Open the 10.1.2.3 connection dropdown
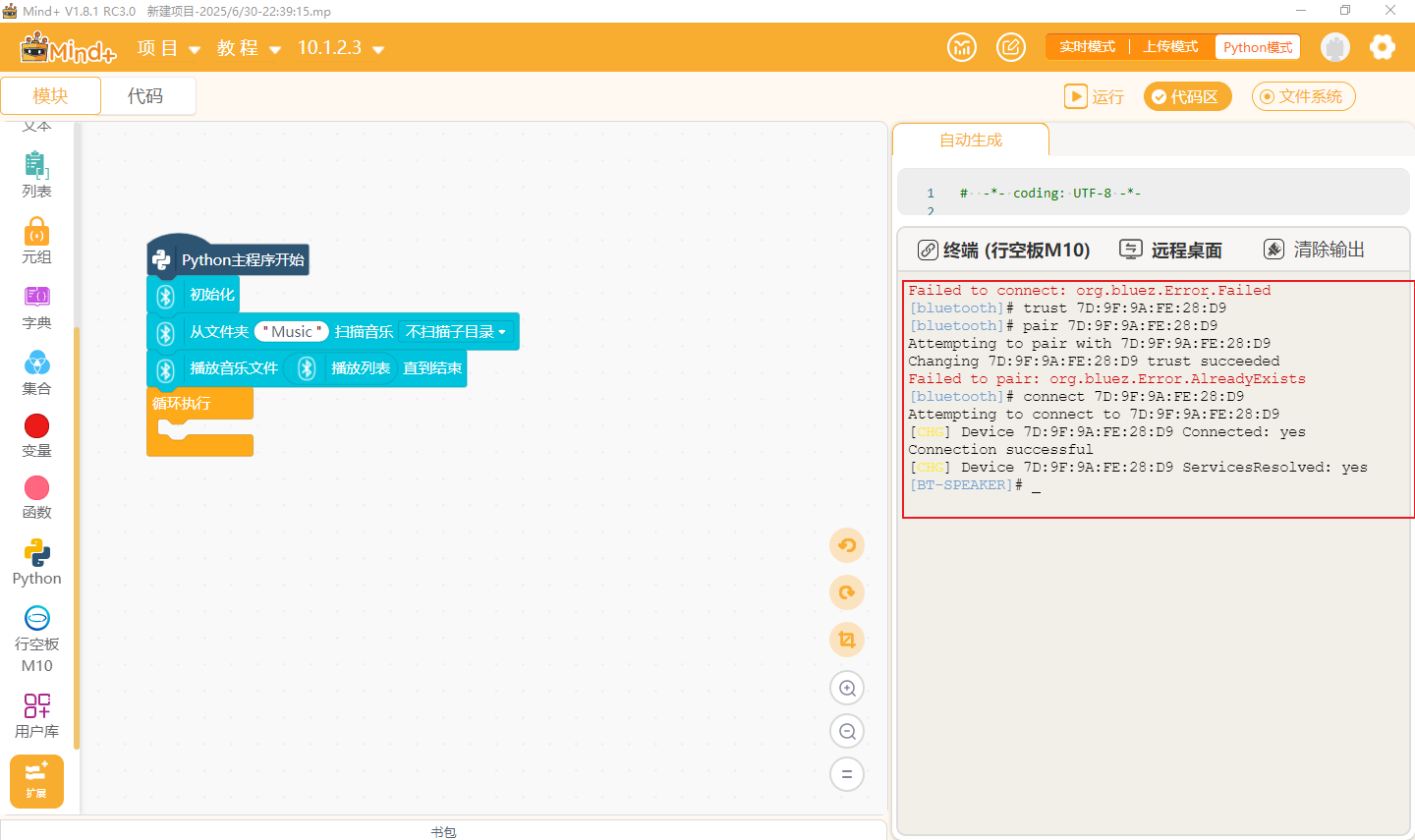This screenshot has height=840, width=1415. [x=341, y=48]
